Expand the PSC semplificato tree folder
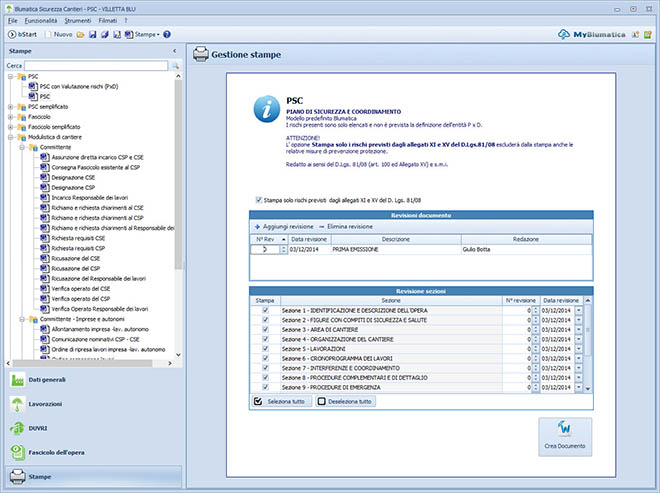Viewport: 660px width, 493px height. (x=11, y=106)
